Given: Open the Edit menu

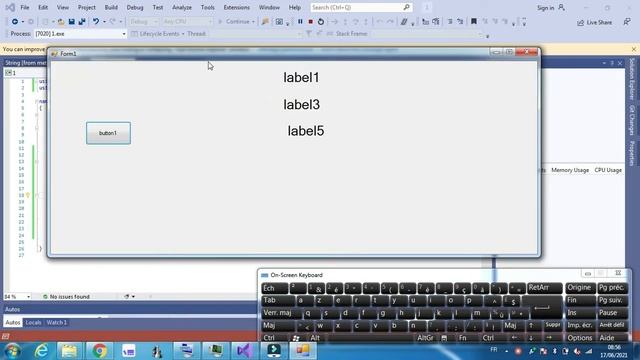Looking at the screenshot, I should point(43,7).
